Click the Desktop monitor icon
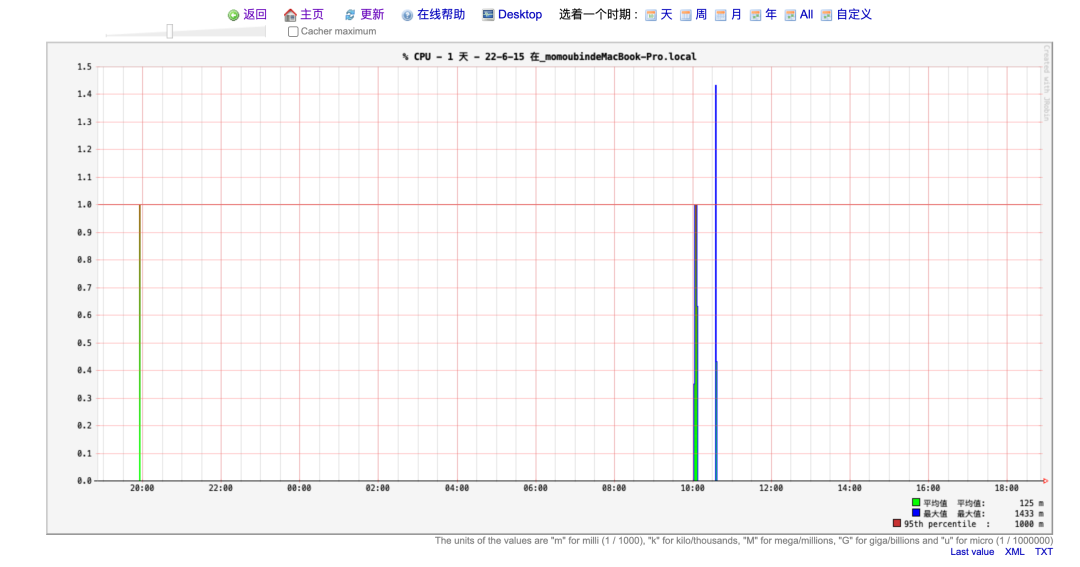This screenshot has height=567, width=1080. 488,14
